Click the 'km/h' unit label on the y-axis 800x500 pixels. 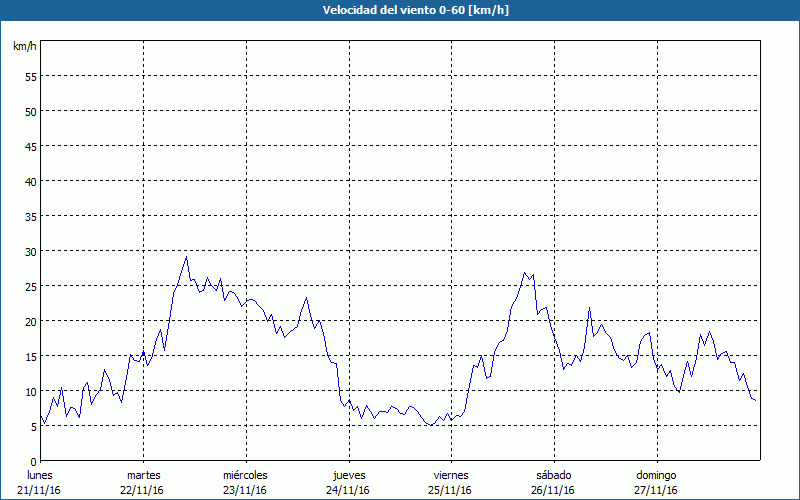[25, 47]
